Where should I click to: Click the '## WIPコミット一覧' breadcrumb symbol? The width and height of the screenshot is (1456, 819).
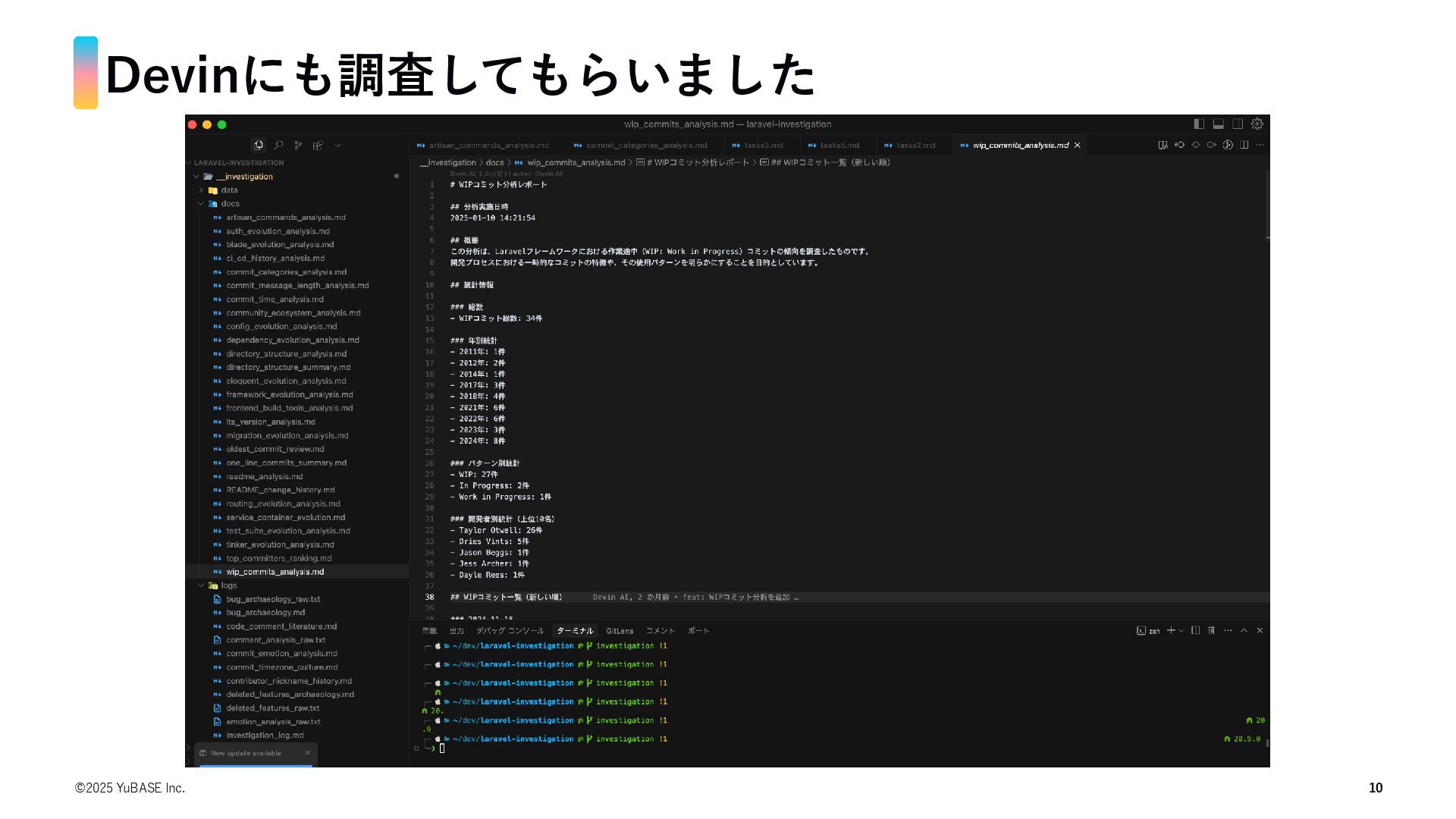coord(825,162)
